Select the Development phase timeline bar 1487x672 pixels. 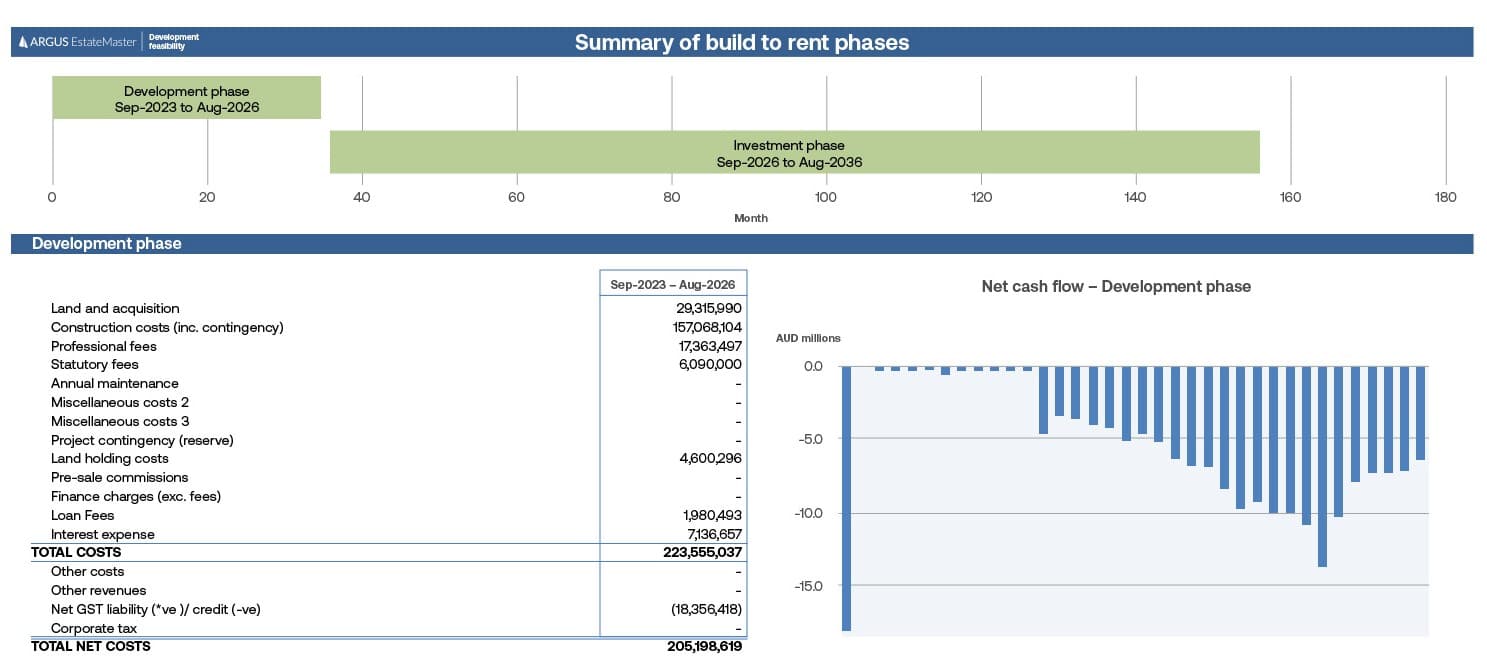(186, 98)
